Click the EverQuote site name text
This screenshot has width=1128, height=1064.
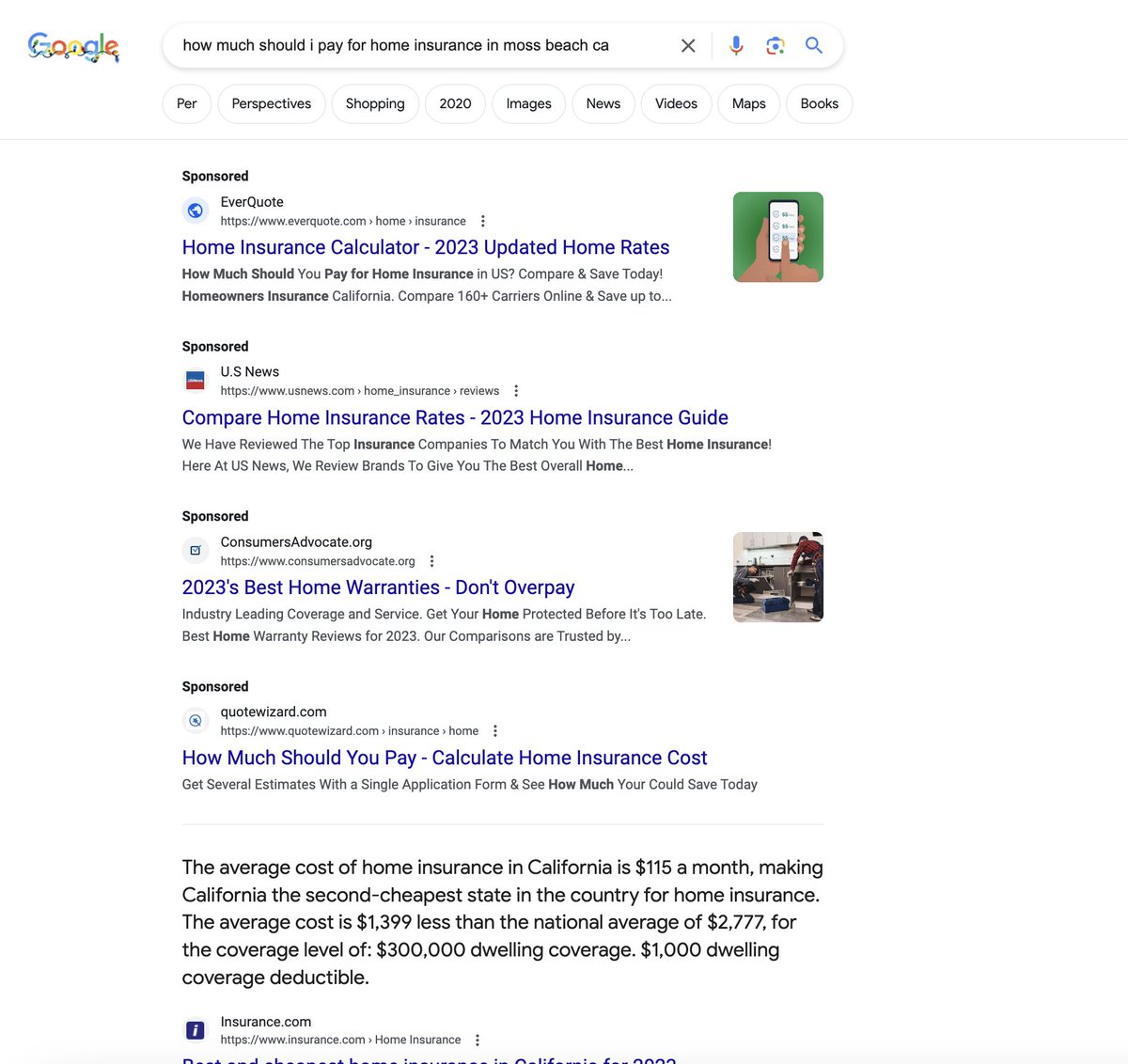252,202
